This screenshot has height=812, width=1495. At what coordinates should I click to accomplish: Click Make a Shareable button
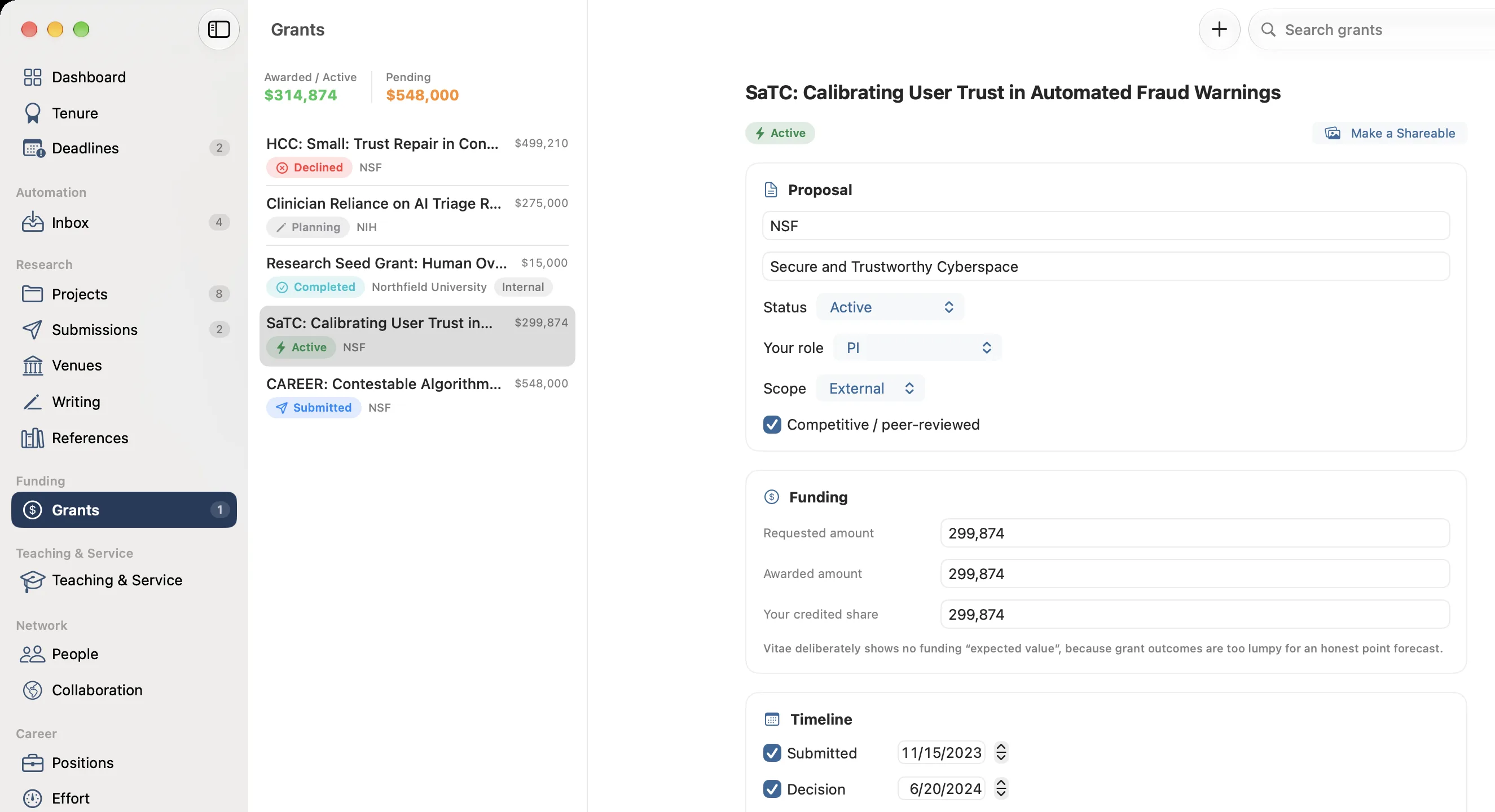(x=1390, y=133)
